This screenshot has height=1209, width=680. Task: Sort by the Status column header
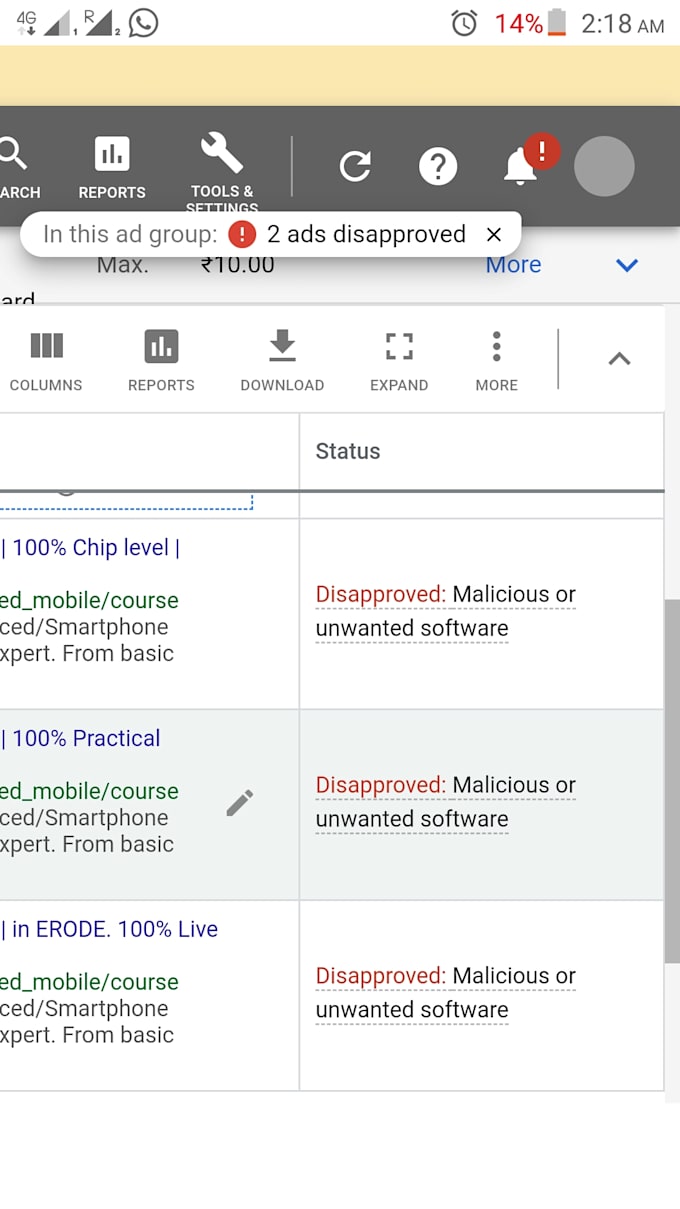coord(348,451)
